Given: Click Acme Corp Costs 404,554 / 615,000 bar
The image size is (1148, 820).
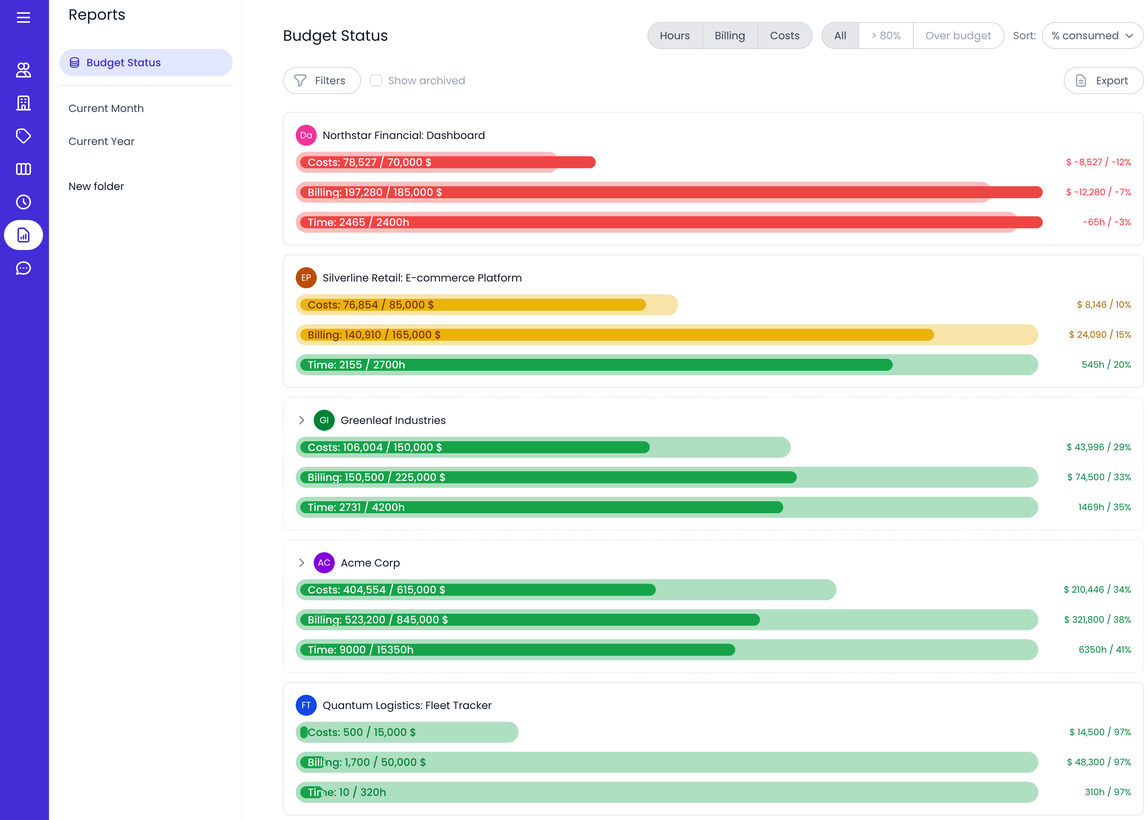Looking at the screenshot, I should point(566,590).
